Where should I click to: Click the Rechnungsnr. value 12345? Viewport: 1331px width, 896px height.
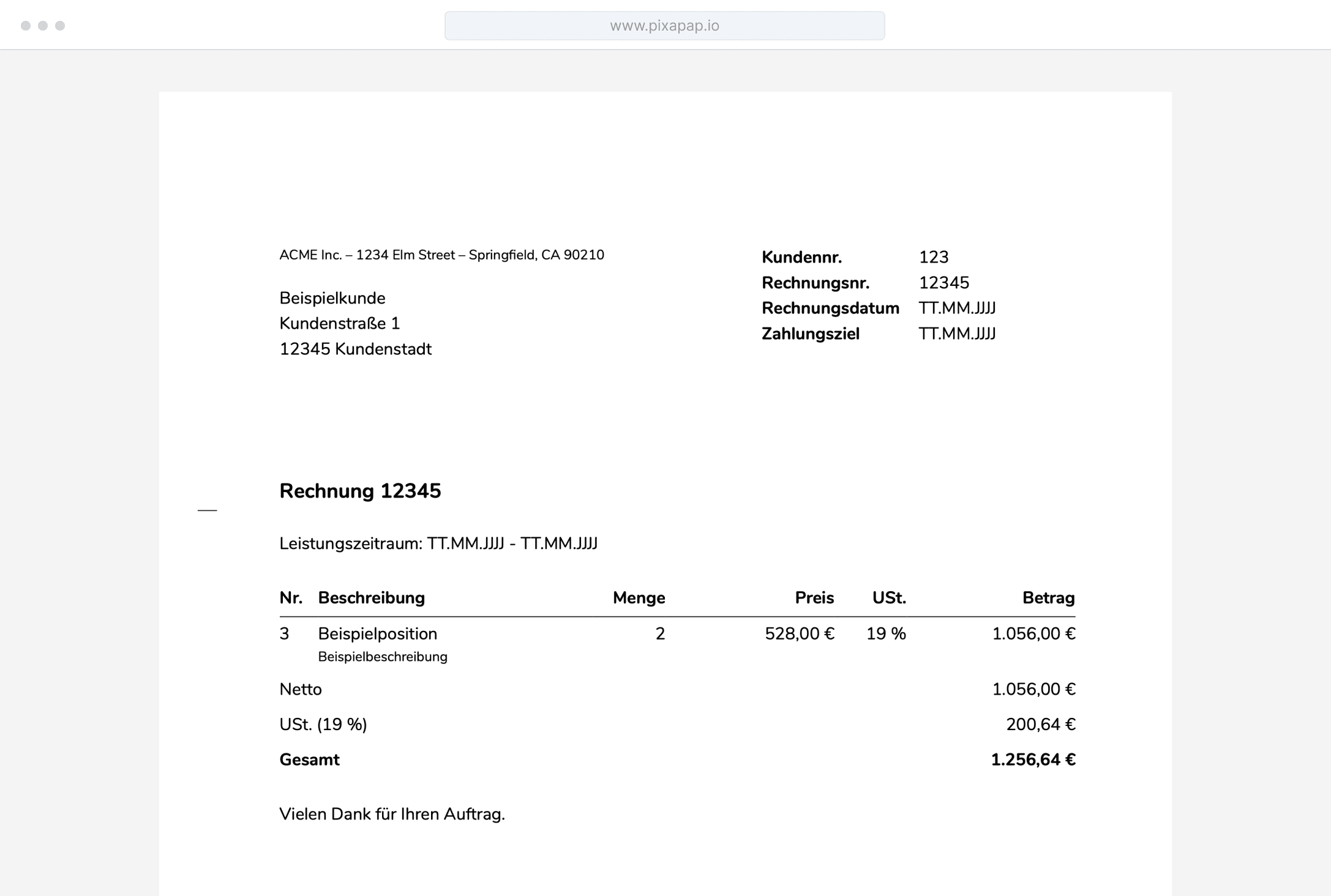pos(943,283)
